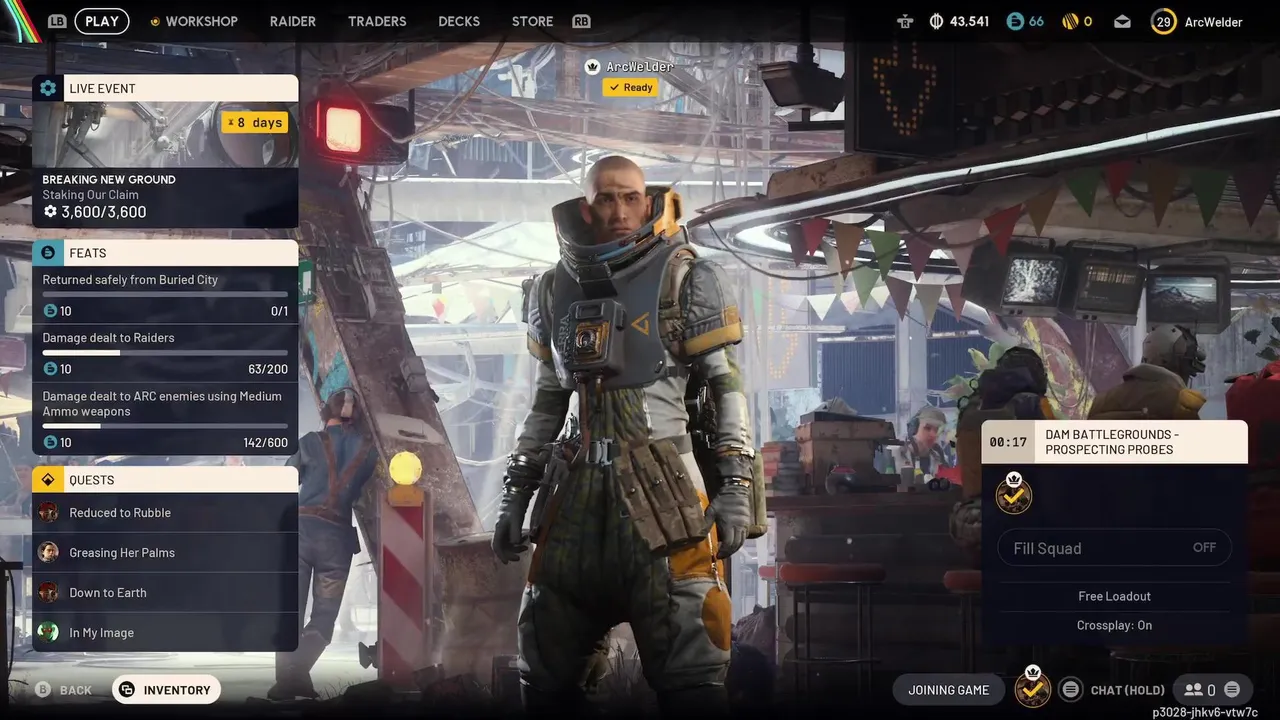The height and width of the screenshot is (720, 1280).
Task: Select the Returned safely from Buried City feat
Action: (165, 295)
